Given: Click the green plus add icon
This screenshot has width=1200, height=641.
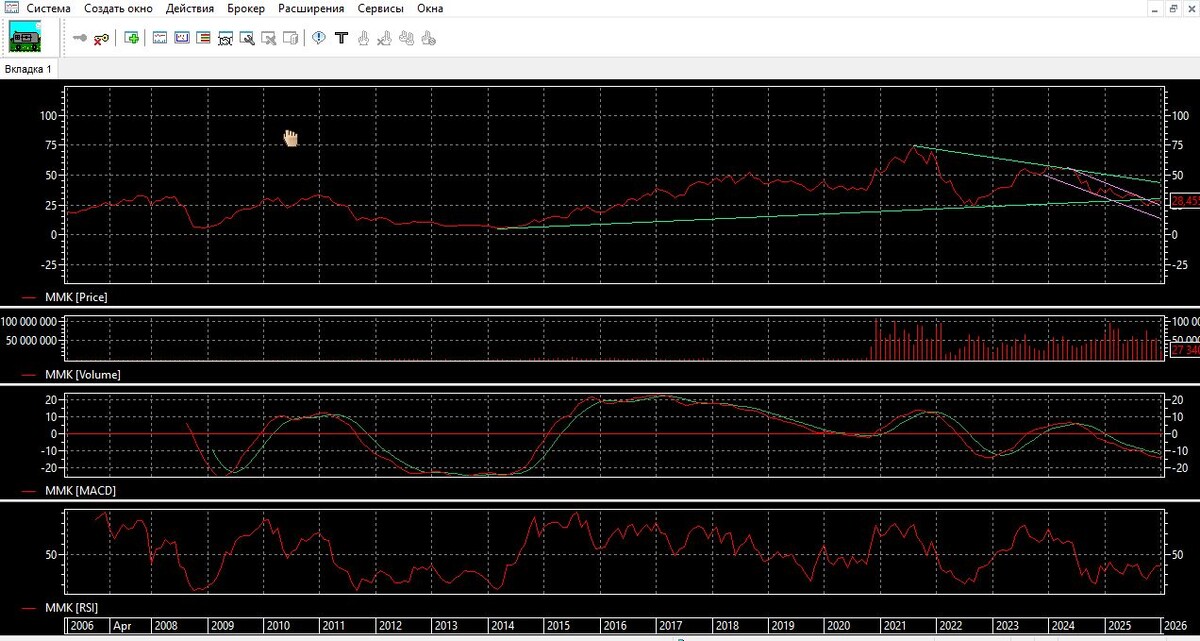Looking at the screenshot, I should click(131, 38).
